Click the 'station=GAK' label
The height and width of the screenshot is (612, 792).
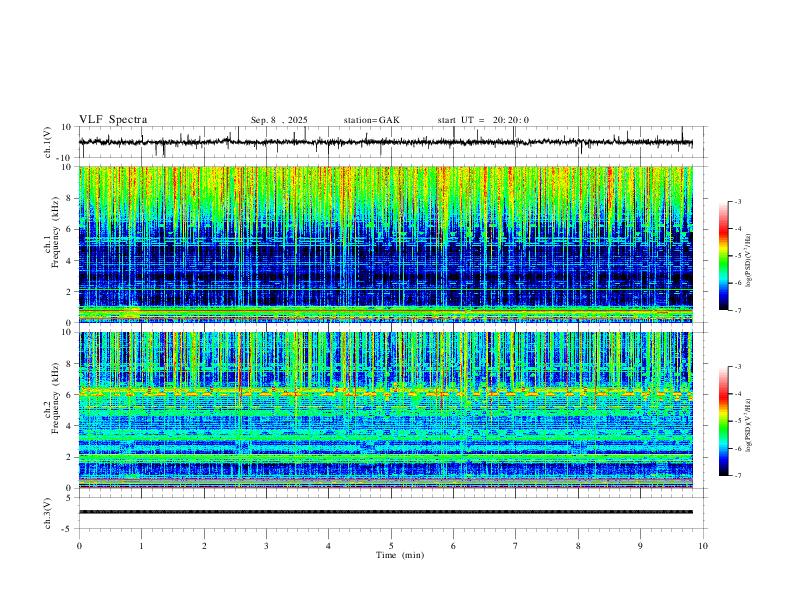(371, 120)
